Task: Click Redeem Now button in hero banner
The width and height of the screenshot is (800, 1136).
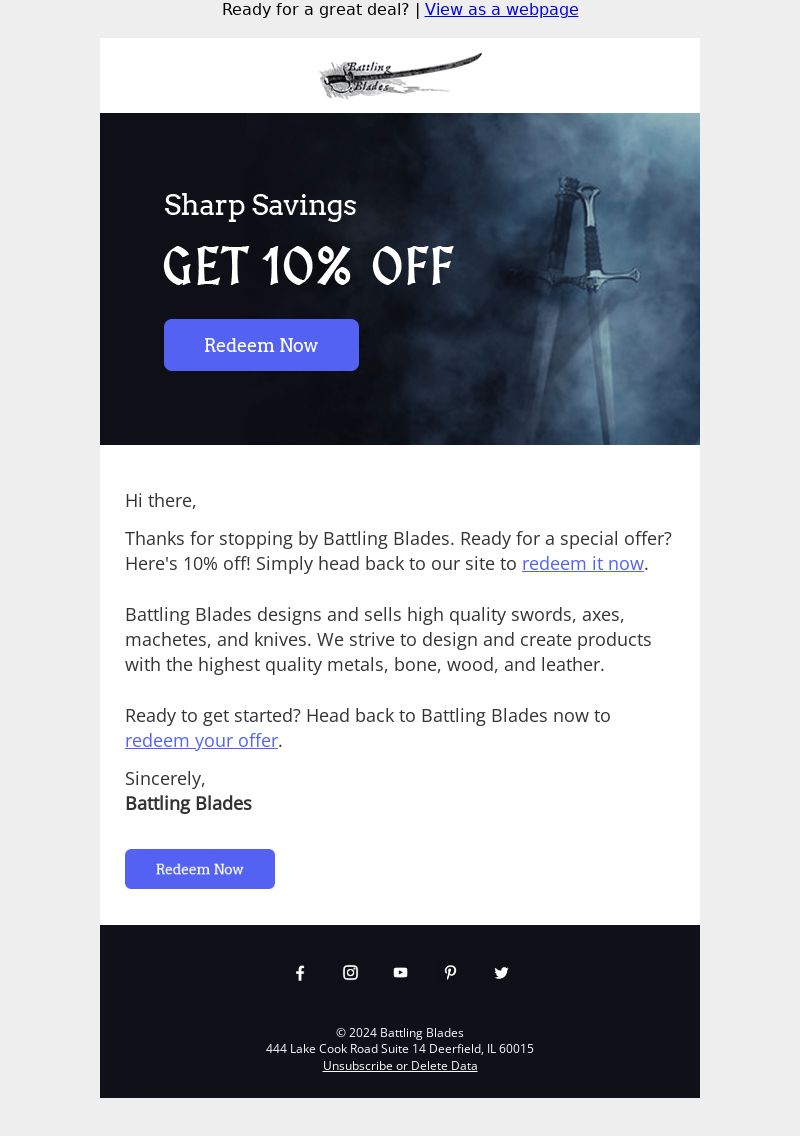Action: tap(261, 345)
